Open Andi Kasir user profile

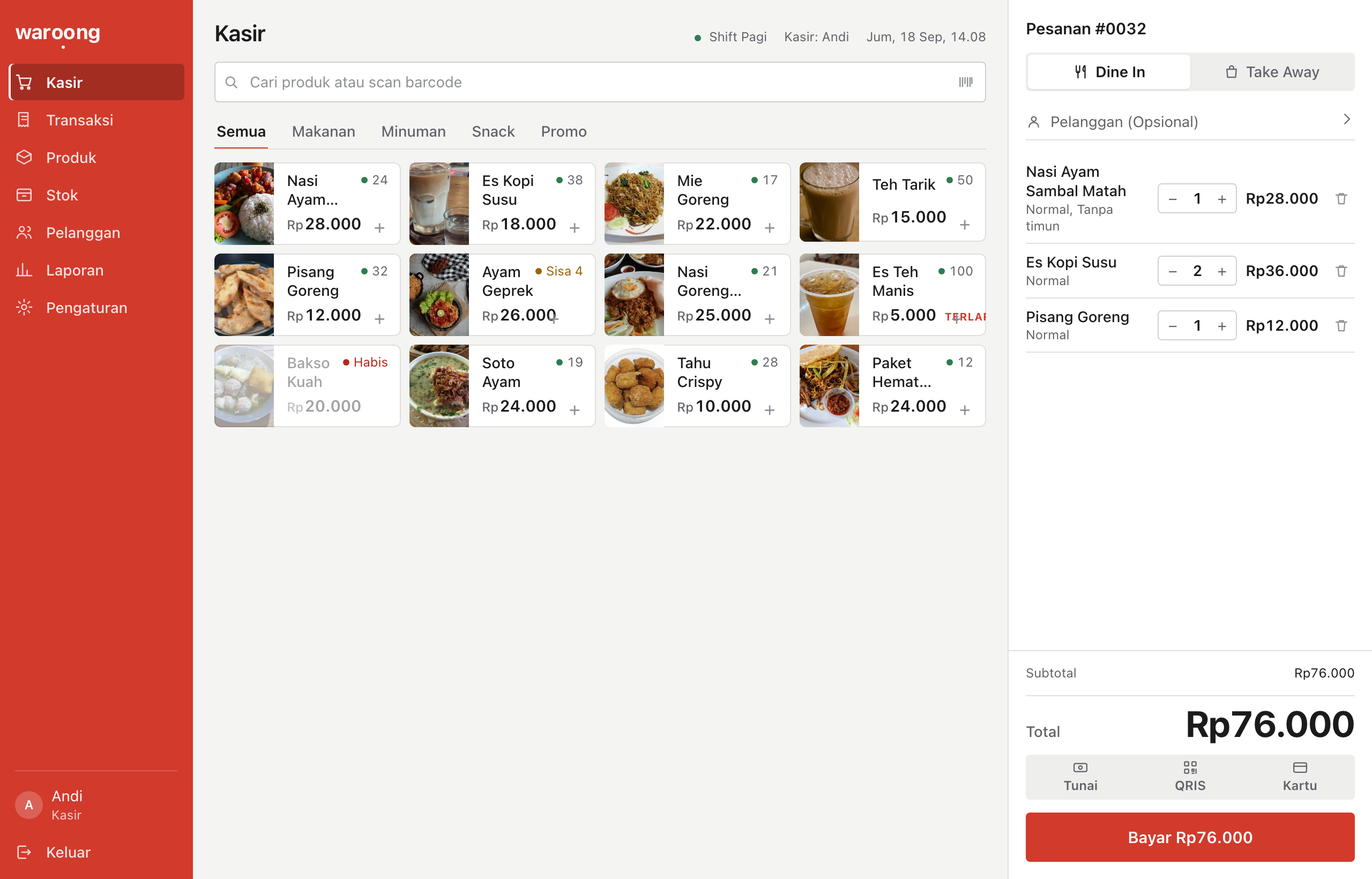pos(96,805)
